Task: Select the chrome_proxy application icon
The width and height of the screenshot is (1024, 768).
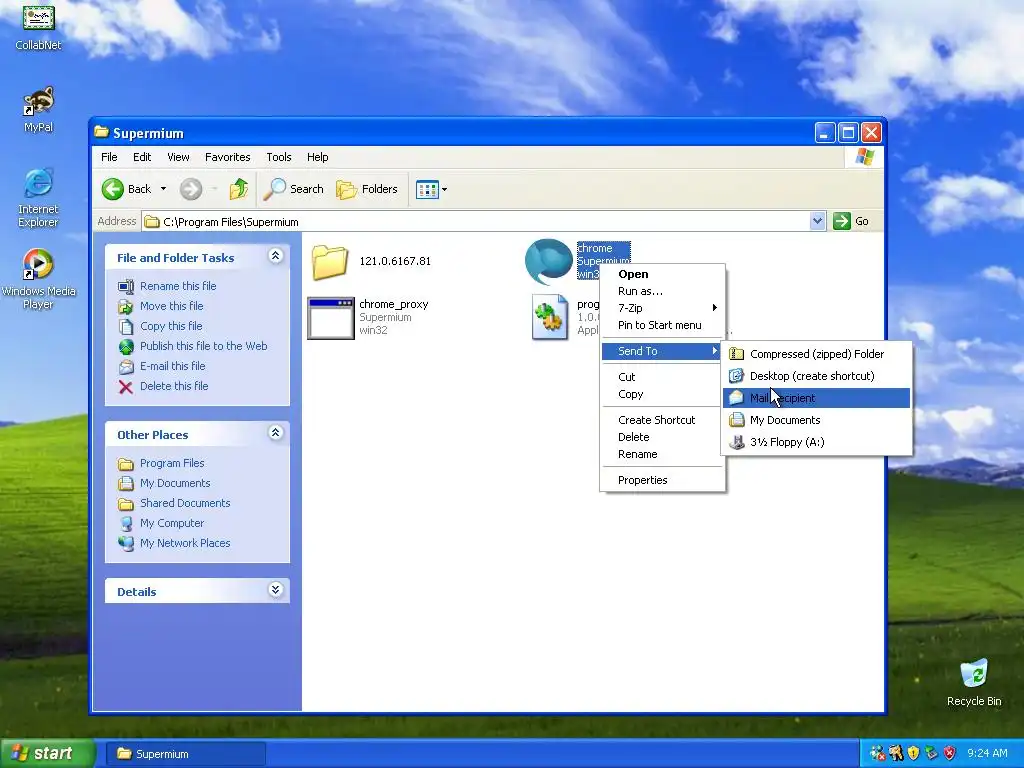Action: point(330,318)
